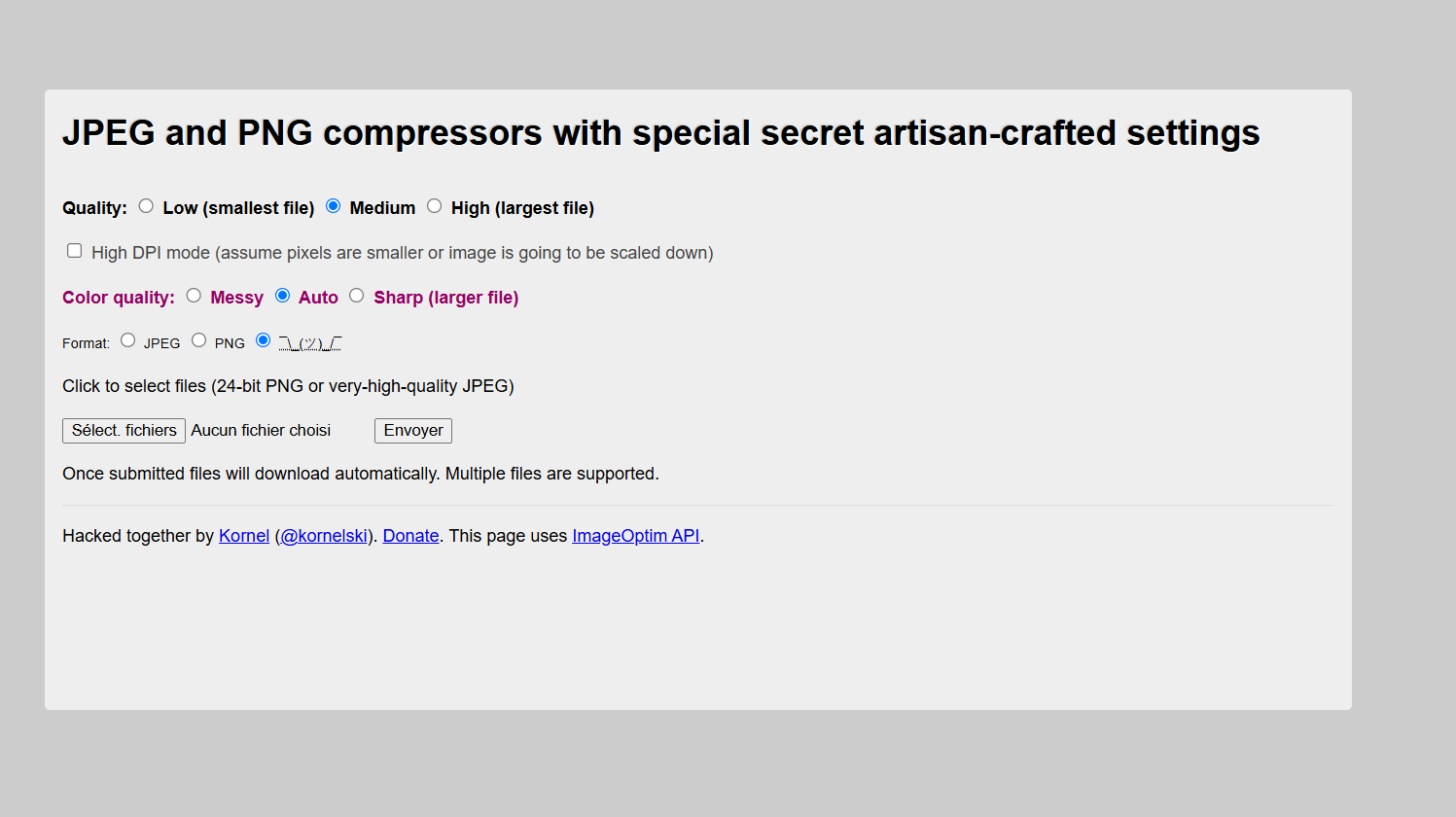Click the 'Click to select files' instruction text
Image resolution: width=1456 pixels, height=817 pixels.
coord(288,386)
